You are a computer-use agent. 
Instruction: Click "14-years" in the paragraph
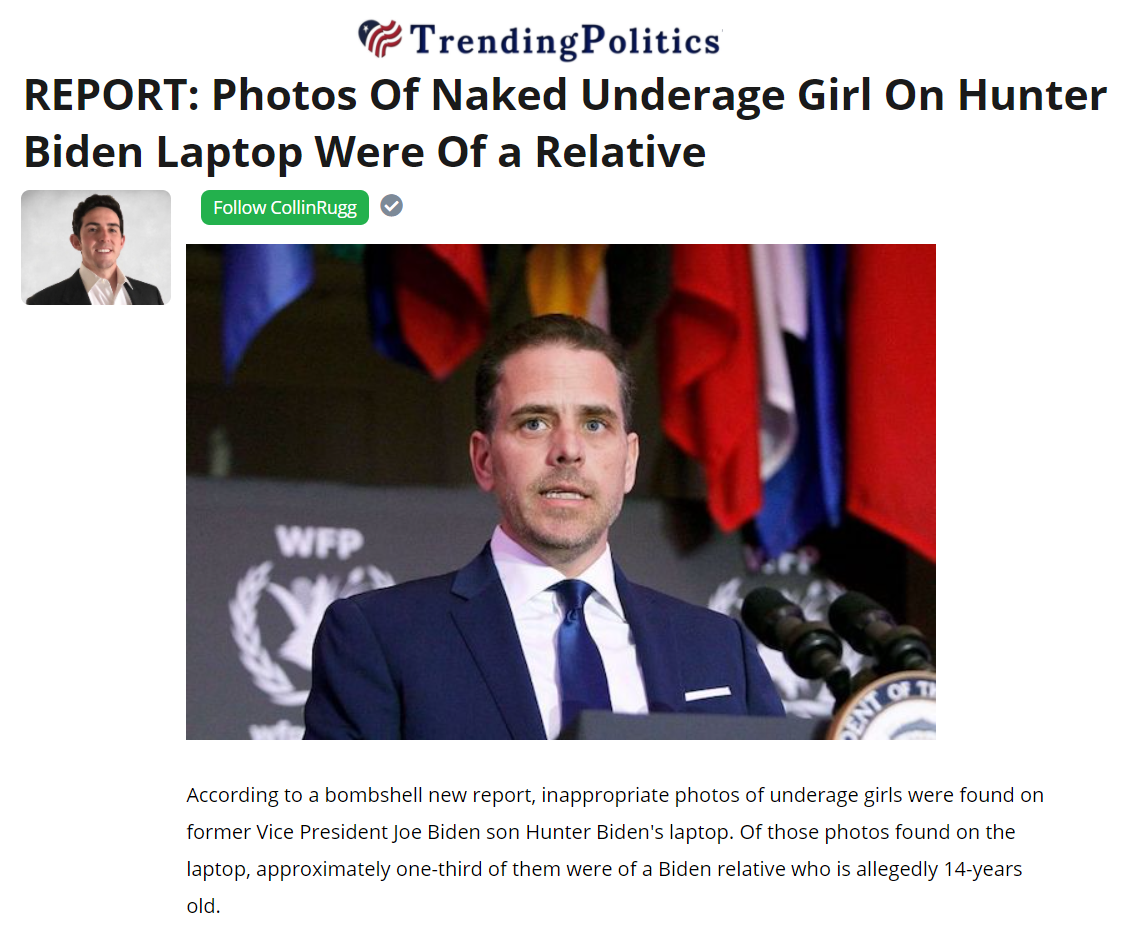pos(983,869)
